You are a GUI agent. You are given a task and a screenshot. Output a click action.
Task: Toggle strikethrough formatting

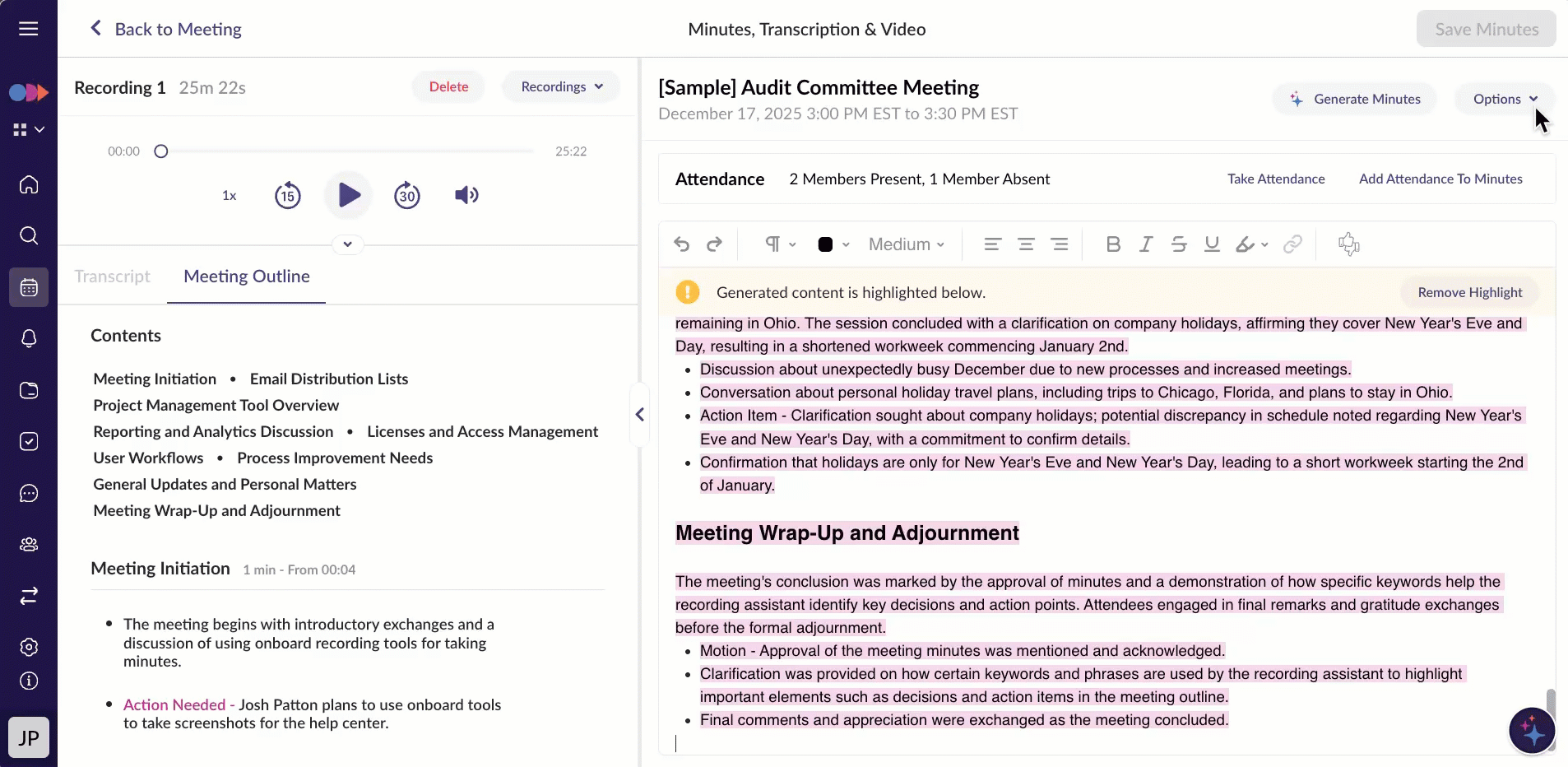1179,244
